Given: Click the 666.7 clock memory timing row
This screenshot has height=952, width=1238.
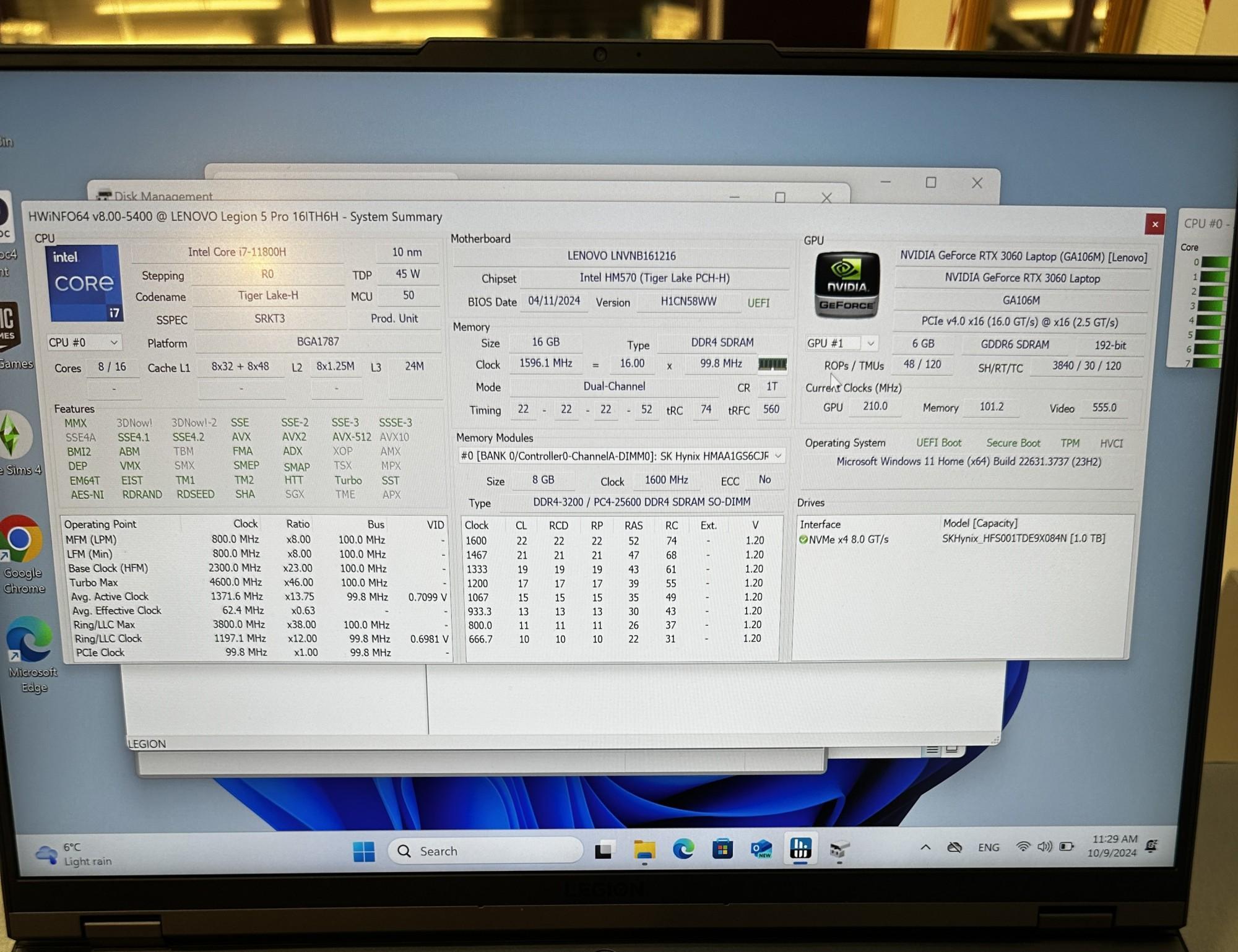Looking at the screenshot, I should (x=621, y=639).
